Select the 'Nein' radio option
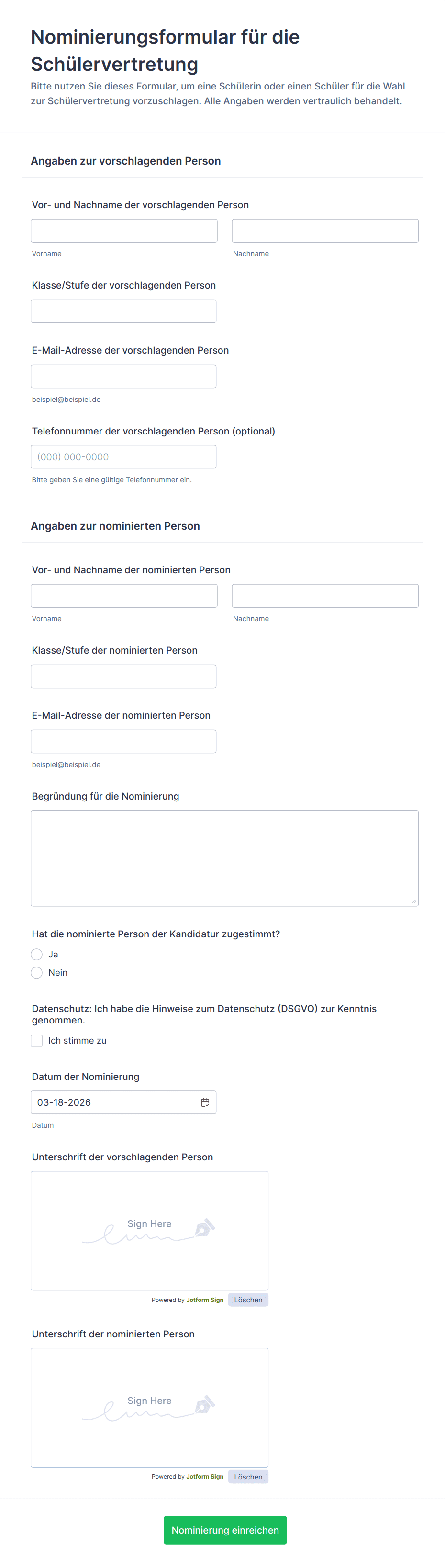445x1568 pixels. [37, 973]
